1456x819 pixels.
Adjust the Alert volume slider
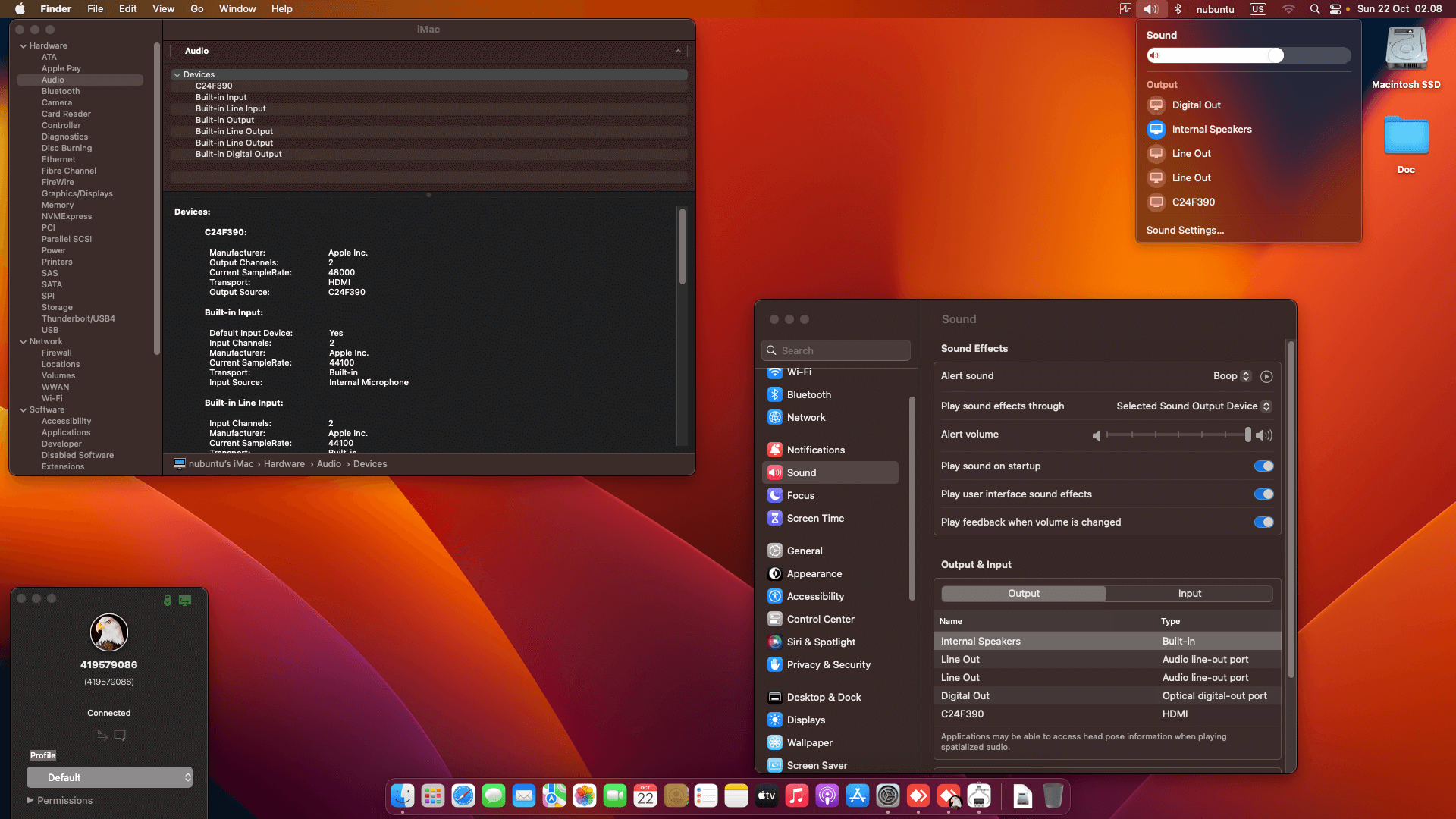1178,435
